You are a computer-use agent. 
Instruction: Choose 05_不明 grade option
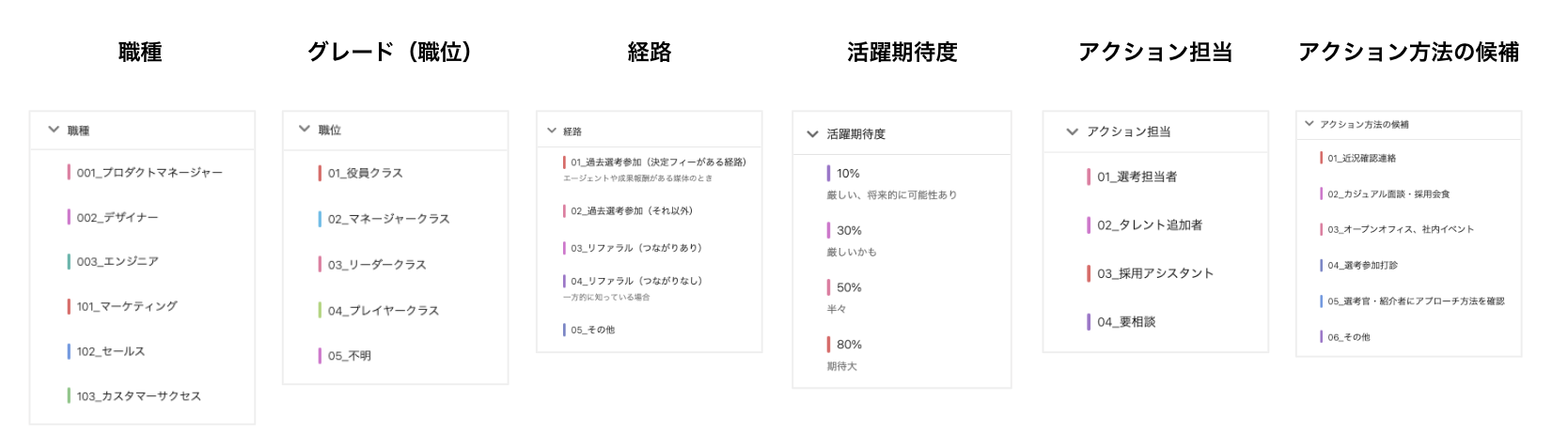click(349, 356)
